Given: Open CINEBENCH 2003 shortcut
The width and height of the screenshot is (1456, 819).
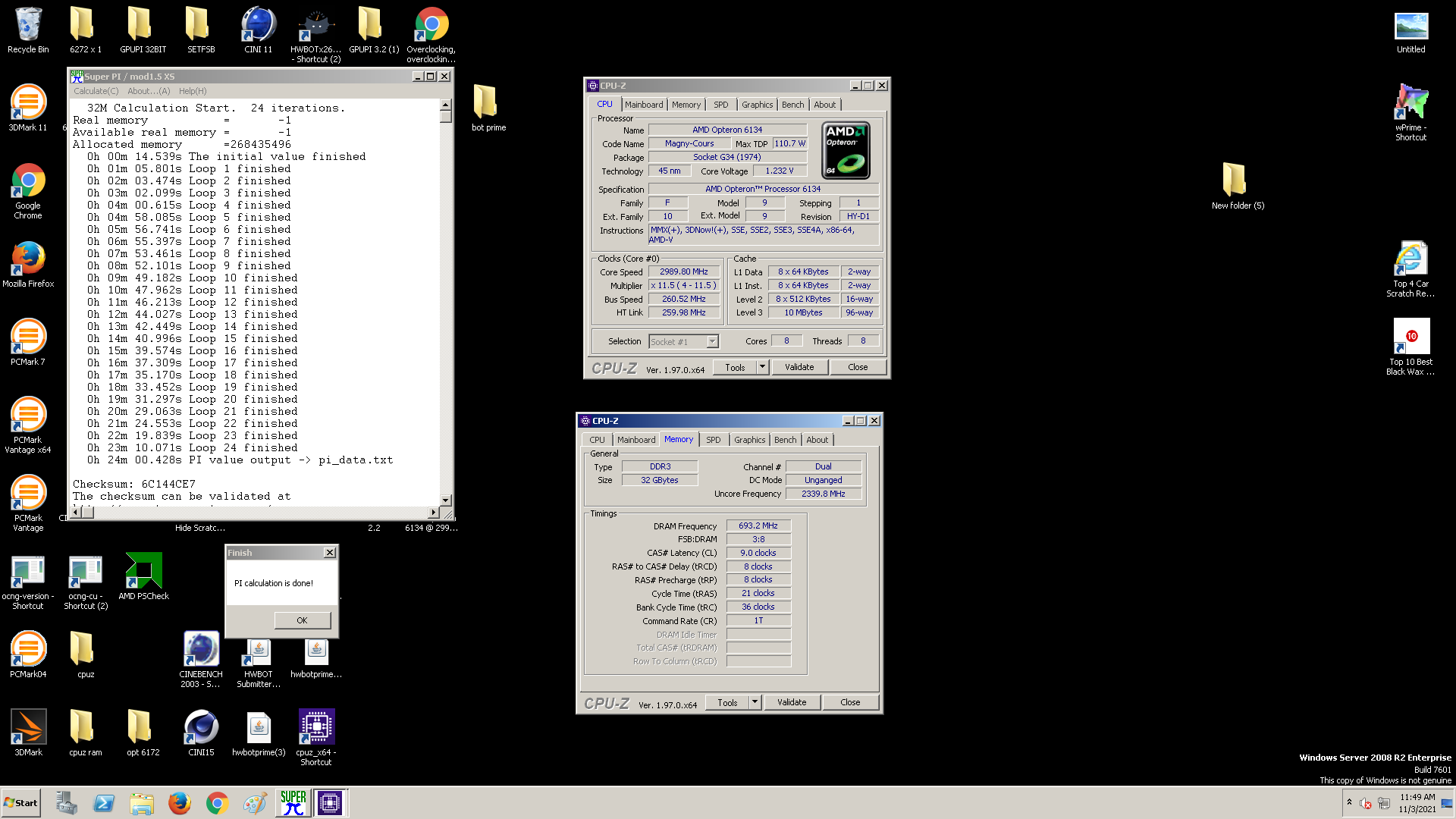Looking at the screenshot, I should click(201, 660).
